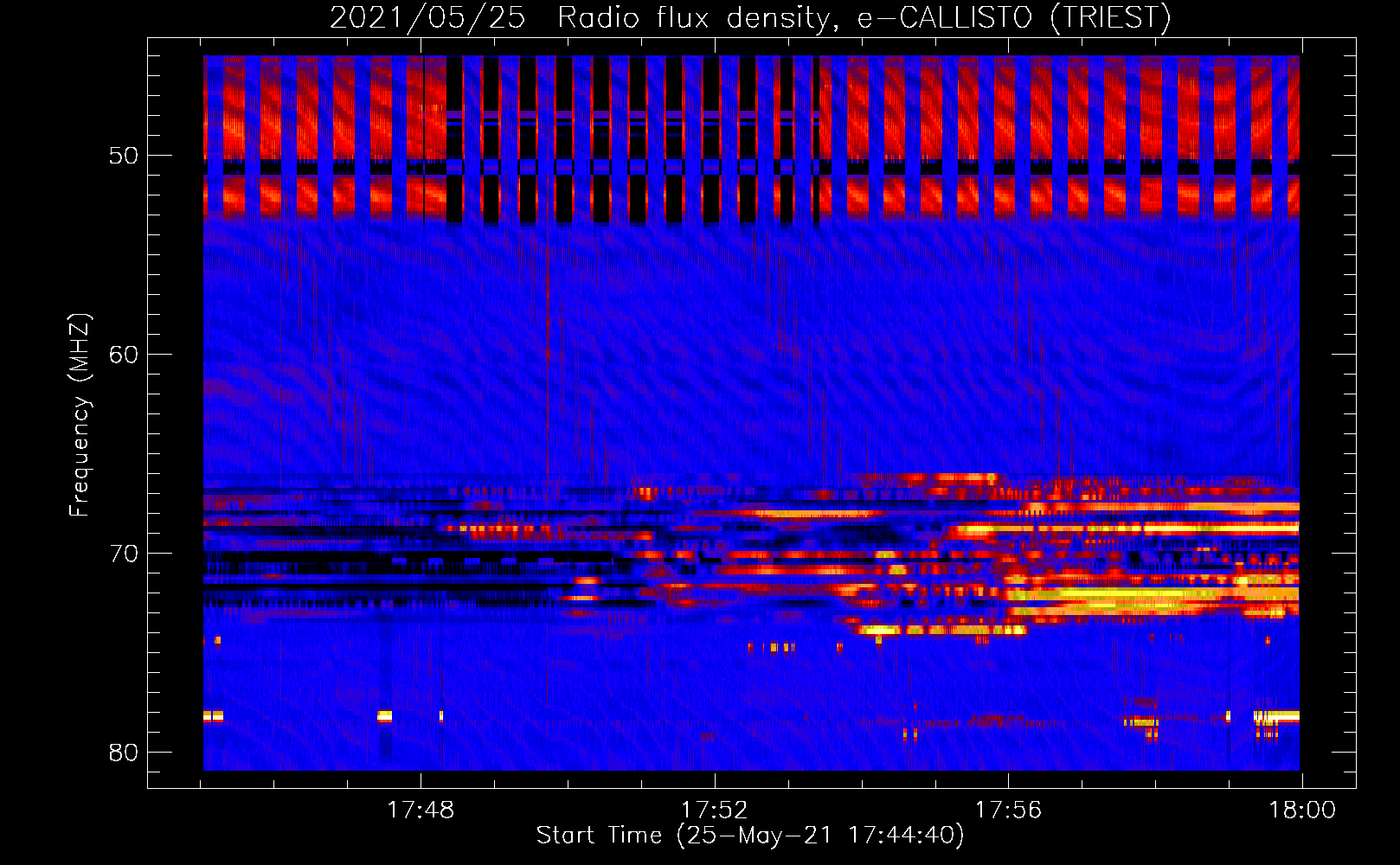Click the 17:48 time tick label
1400x865 pixels.
coord(420,811)
